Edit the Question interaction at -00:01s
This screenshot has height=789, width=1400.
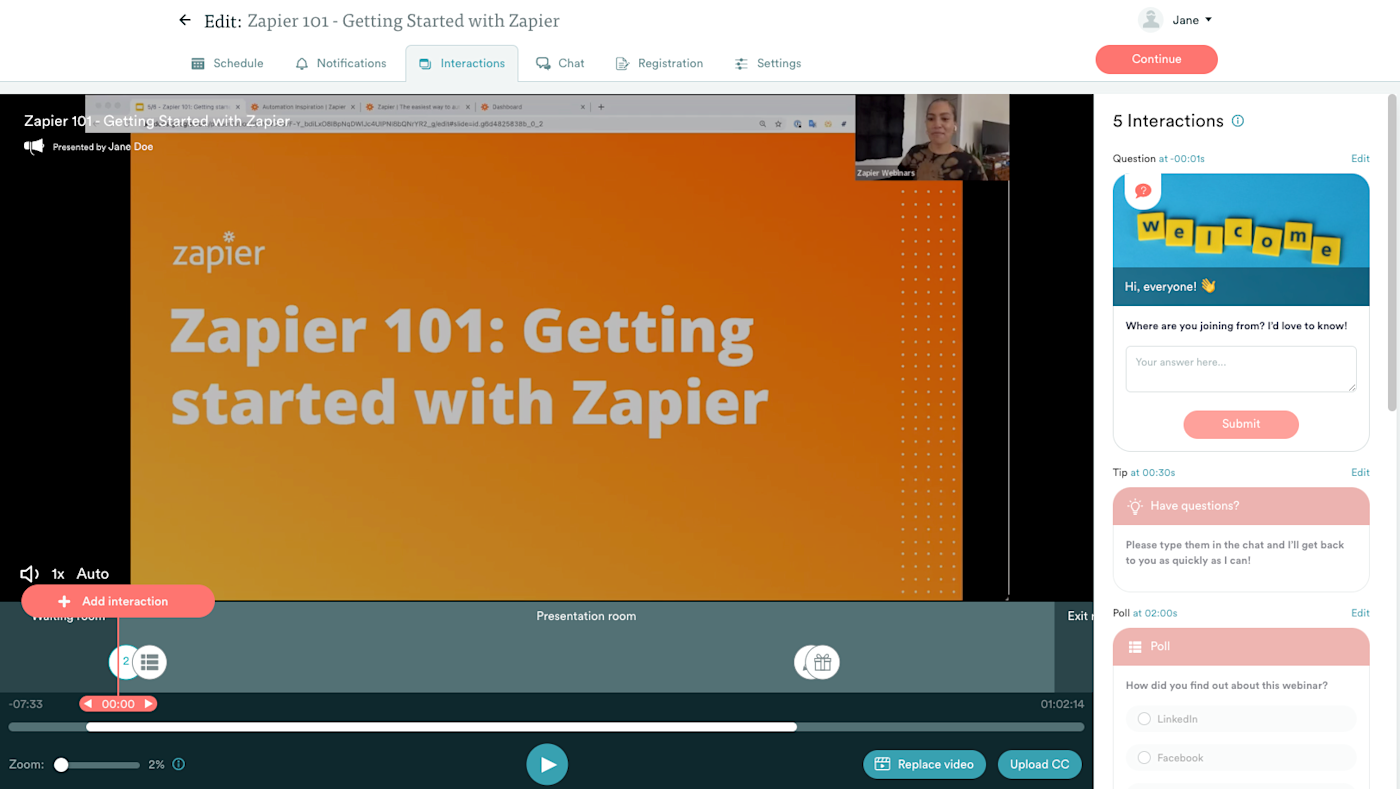click(1360, 158)
